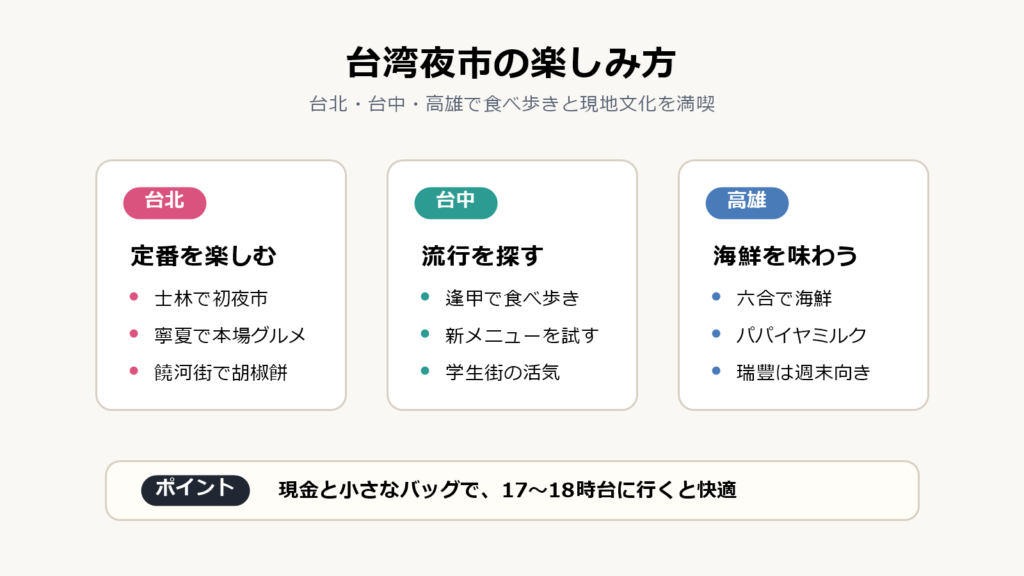1024x576 pixels.
Task: Click the teal 台中 badge
Action: (456, 202)
